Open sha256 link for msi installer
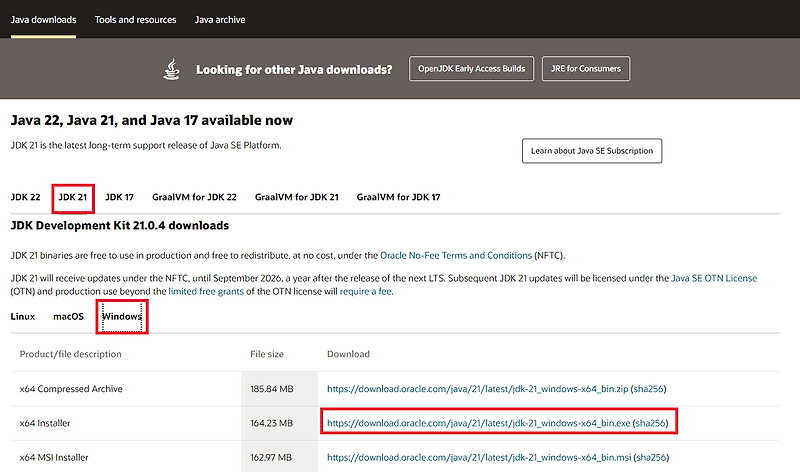 point(651,457)
